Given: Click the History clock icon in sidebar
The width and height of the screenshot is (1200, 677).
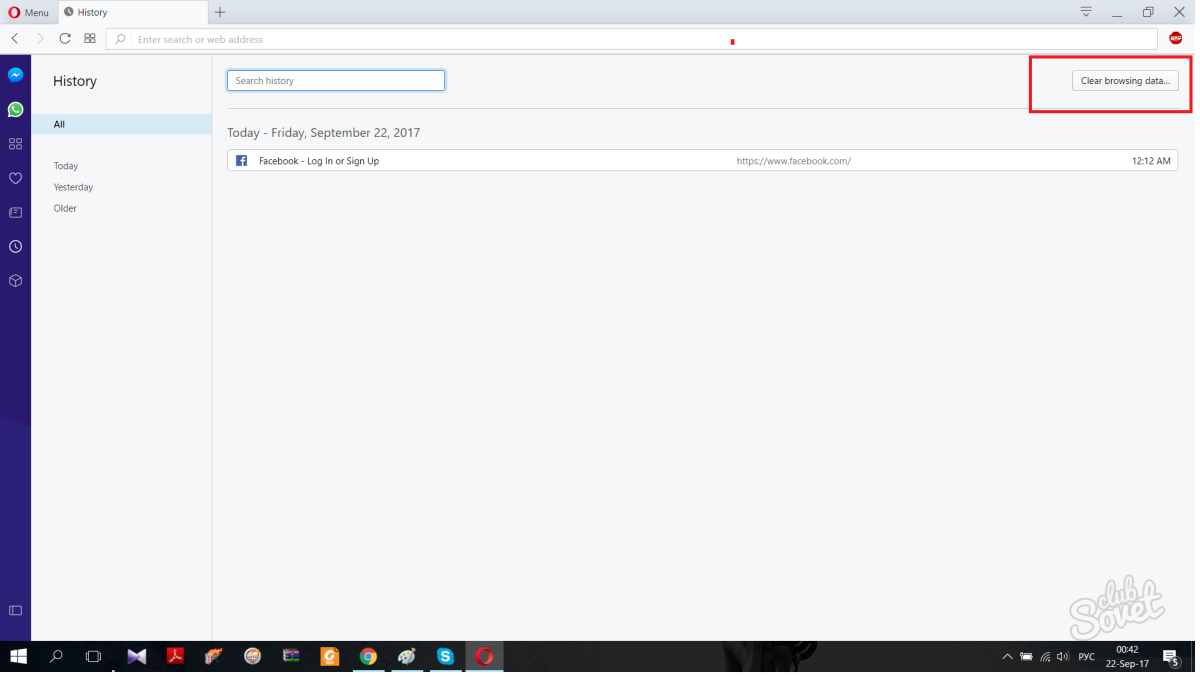Looking at the screenshot, I should (x=15, y=247).
